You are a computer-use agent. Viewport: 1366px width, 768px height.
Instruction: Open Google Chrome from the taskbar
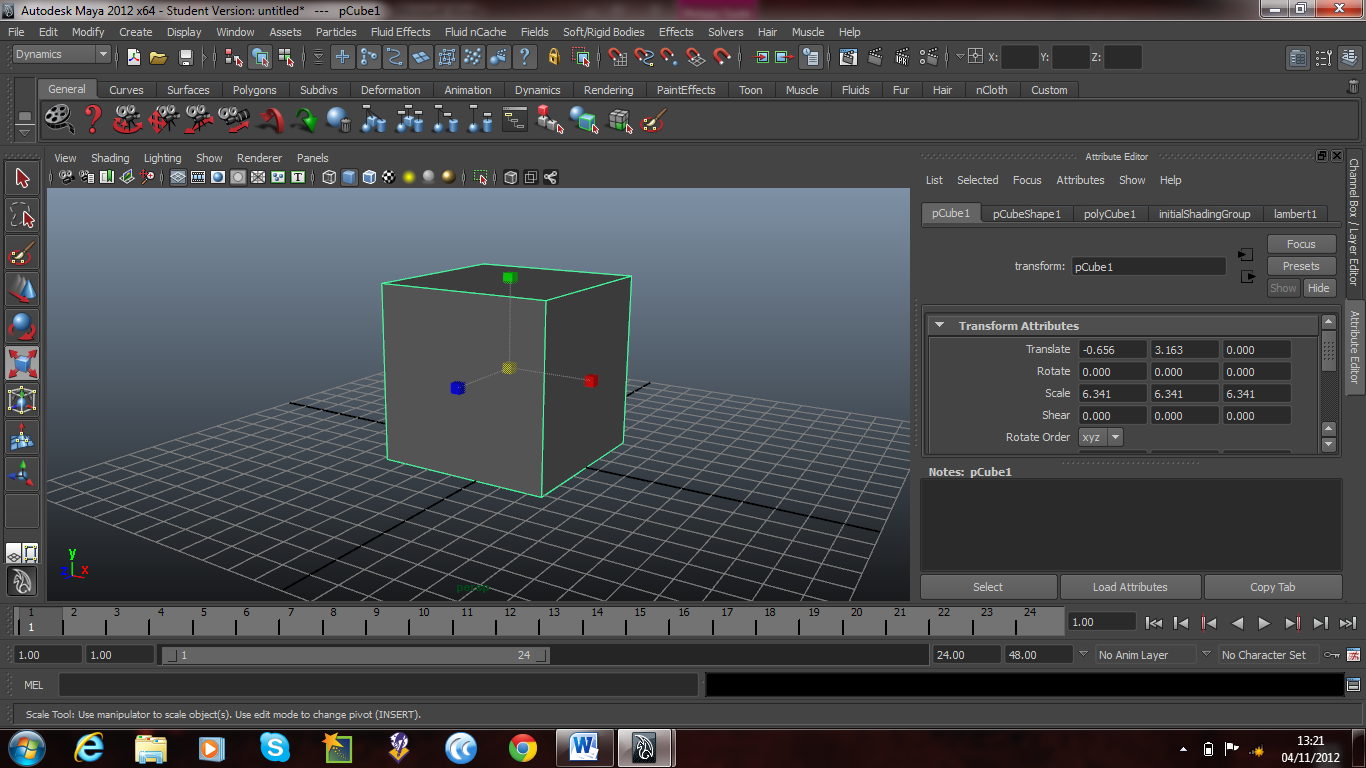[x=522, y=747]
